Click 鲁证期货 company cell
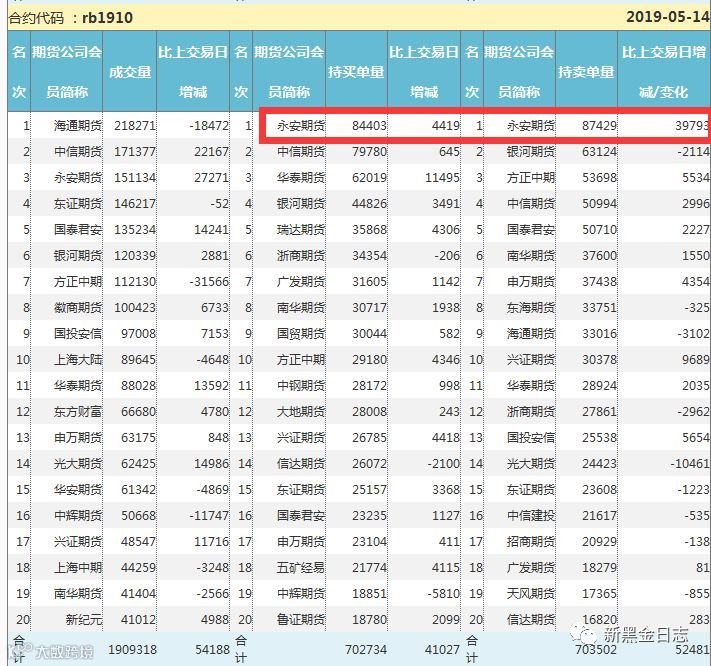The width and height of the screenshot is (711, 666). (x=301, y=620)
